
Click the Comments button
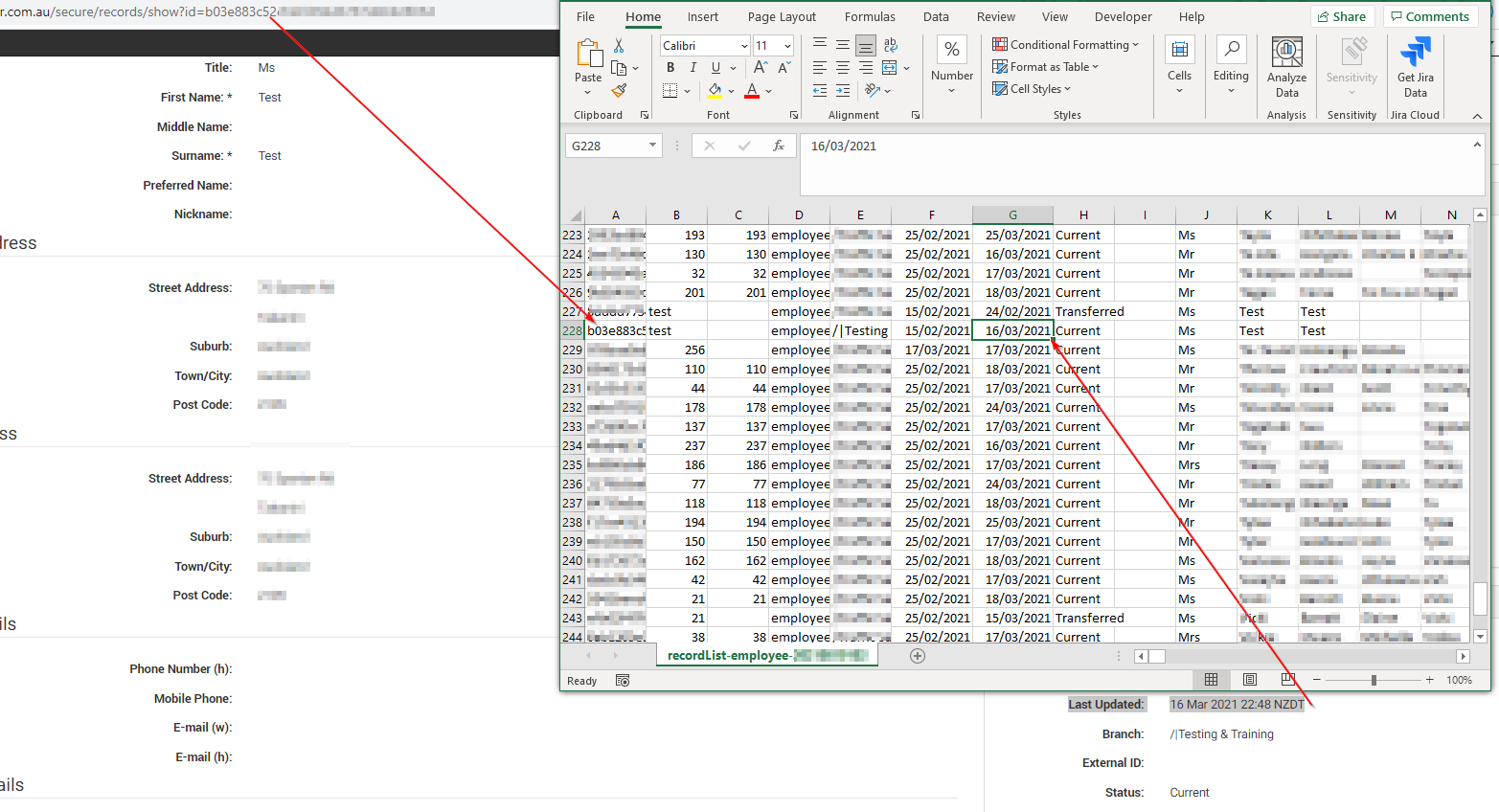(x=1430, y=16)
